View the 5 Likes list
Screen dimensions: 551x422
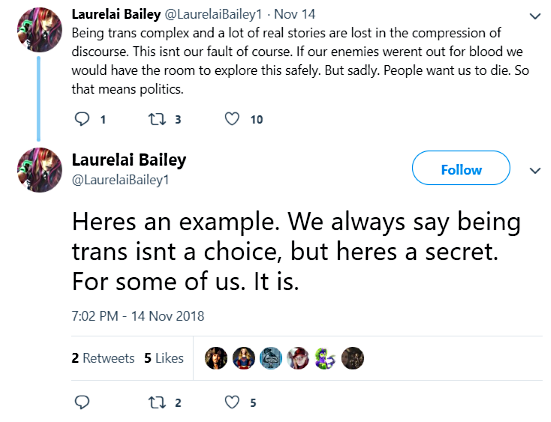pyautogui.click(x=164, y=358)
